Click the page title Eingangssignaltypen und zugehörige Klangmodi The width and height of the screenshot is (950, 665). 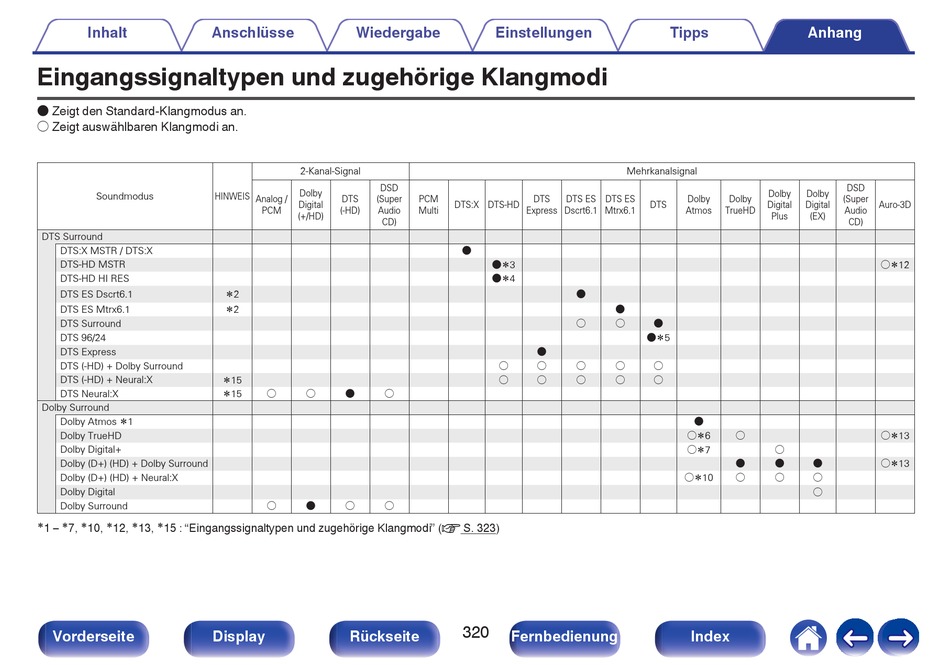coord(322,78)
